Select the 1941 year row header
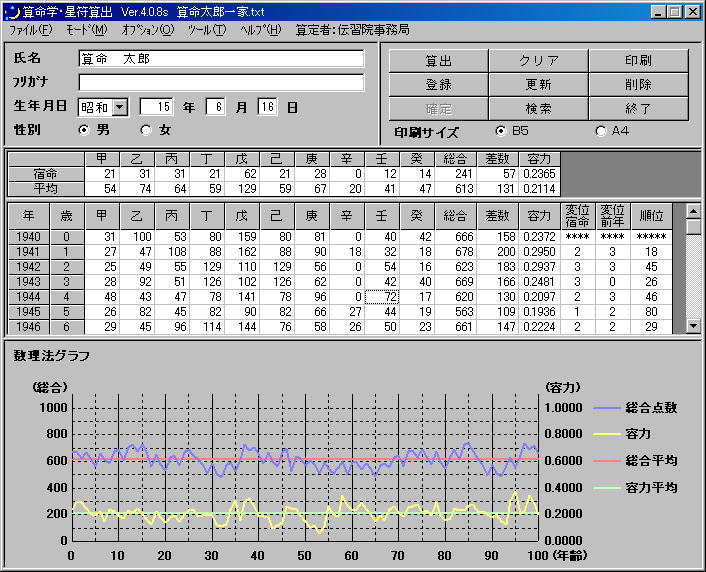 pos(28,252)
